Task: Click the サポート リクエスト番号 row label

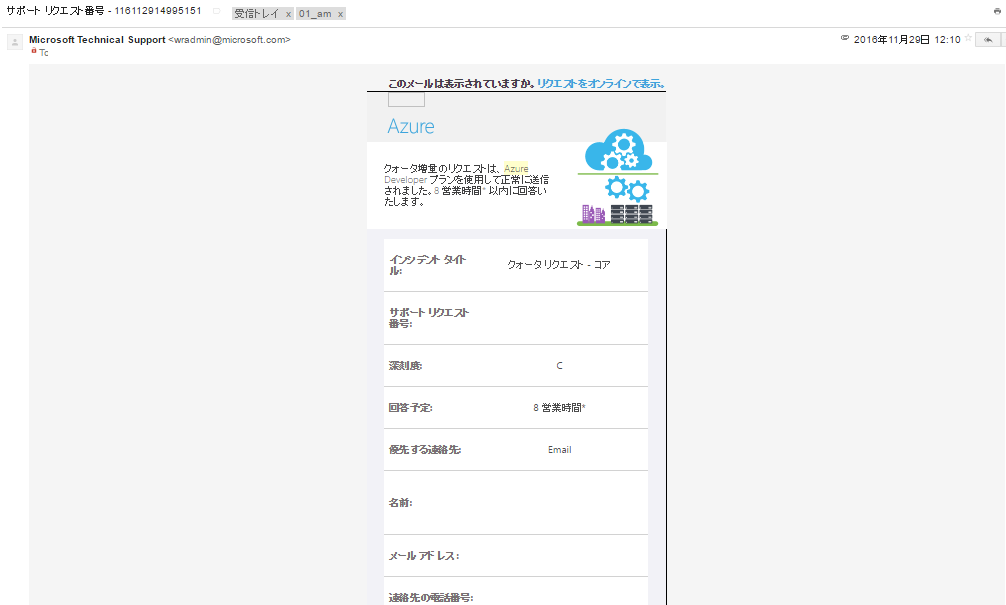Action: (429, 318)
